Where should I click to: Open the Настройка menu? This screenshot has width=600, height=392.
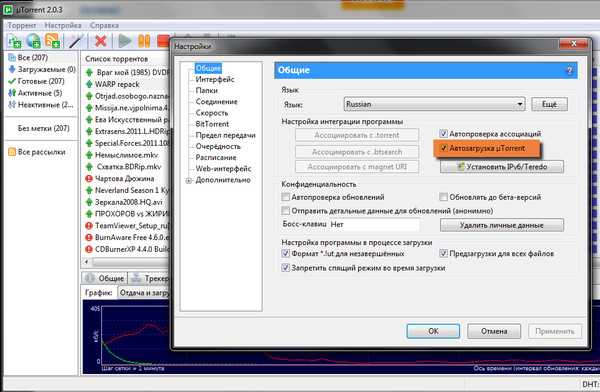(x=63, y=26)
